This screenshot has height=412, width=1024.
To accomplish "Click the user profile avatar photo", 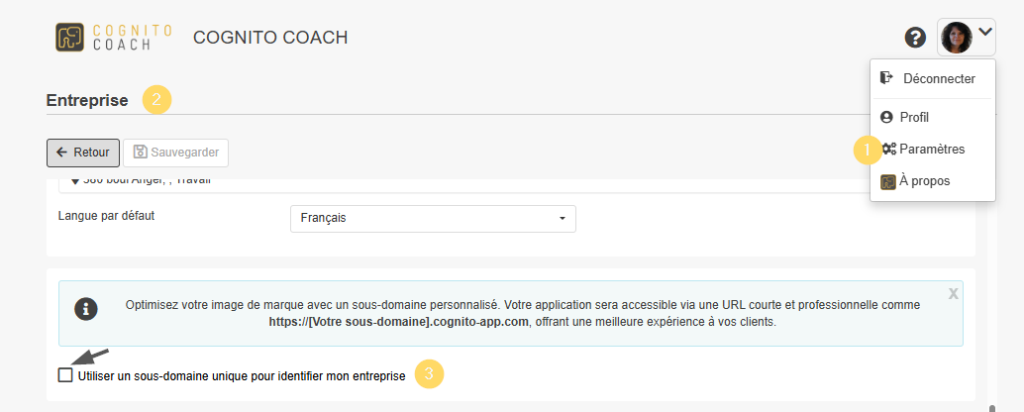I will click(956, 37).
